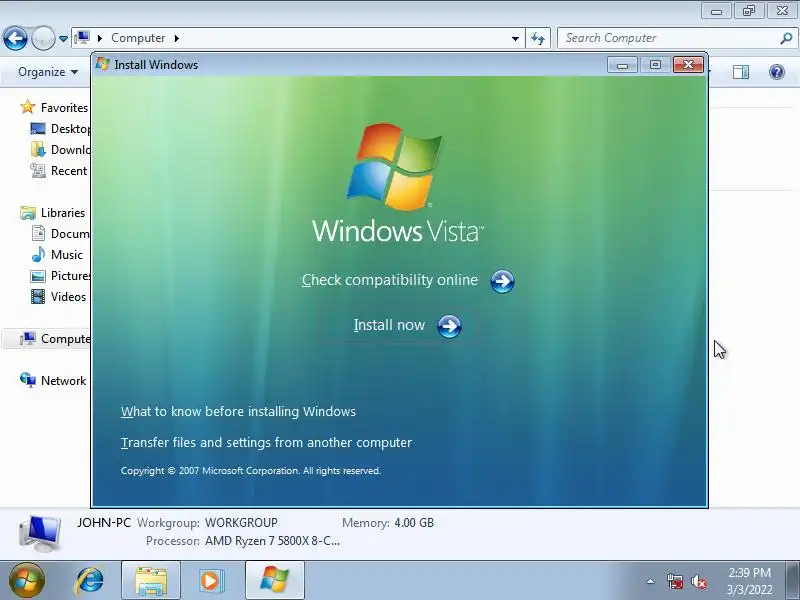Show hidden tray icons arrow
Viewport: 800px width, 600px height.
pyautogui.click(x=651, y=581)
